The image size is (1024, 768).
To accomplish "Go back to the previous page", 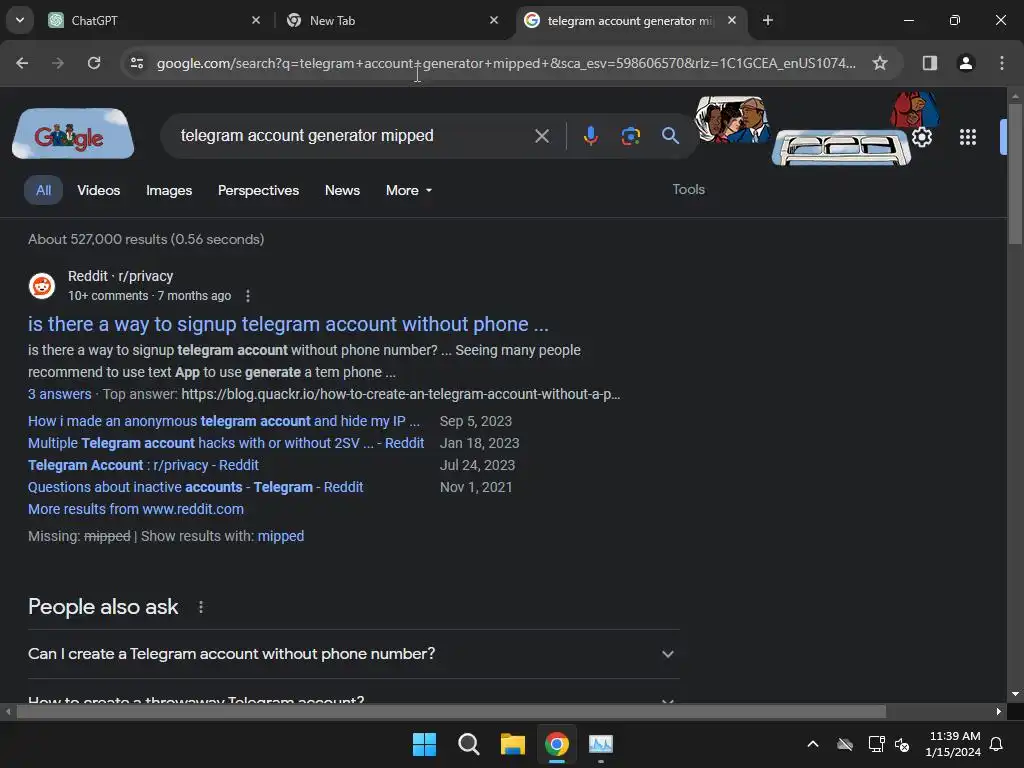I will [22, 63].
